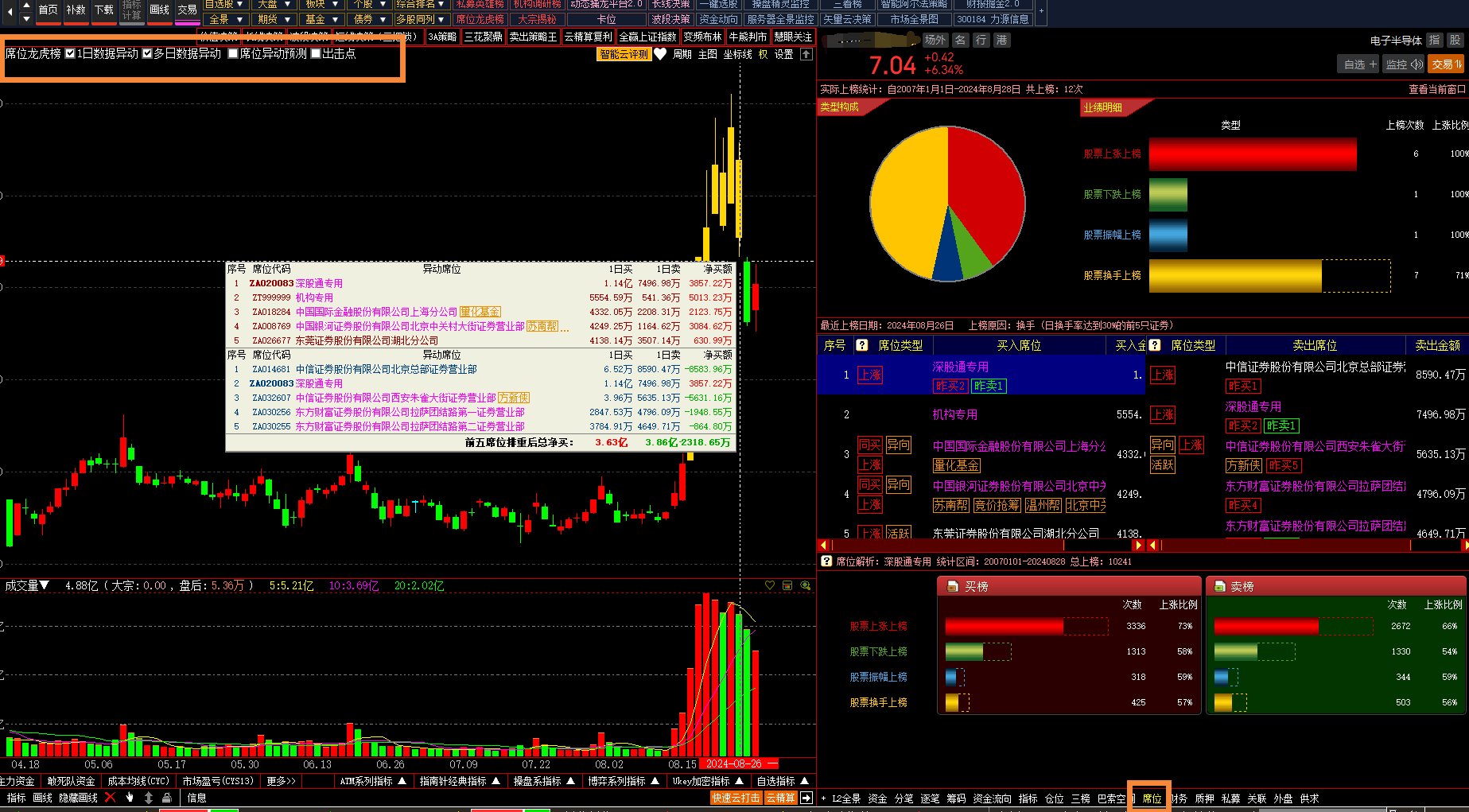Click the question mark icon before 席位解析
The image size is (1469, 812).
pyautogui.click(x=826, y=561)
